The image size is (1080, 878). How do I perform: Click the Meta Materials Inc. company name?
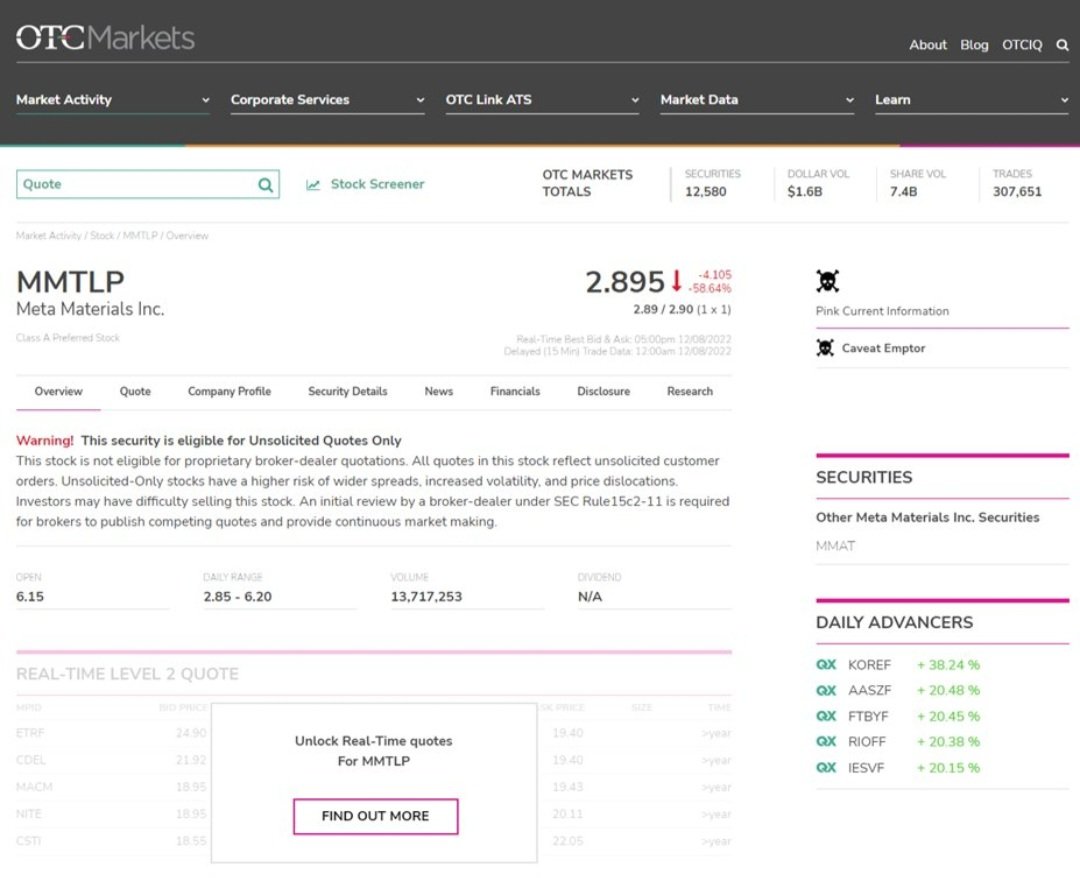coord(90,309)
